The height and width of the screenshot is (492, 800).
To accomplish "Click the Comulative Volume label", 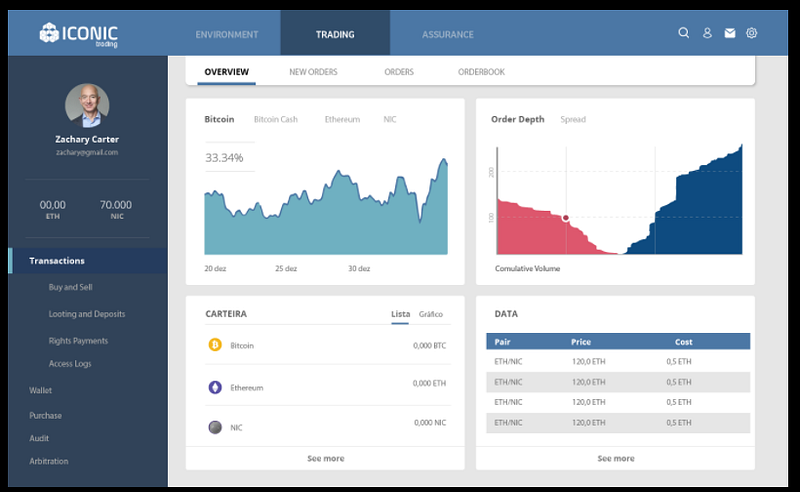I will pyautogui.click(x=528, y=268).
